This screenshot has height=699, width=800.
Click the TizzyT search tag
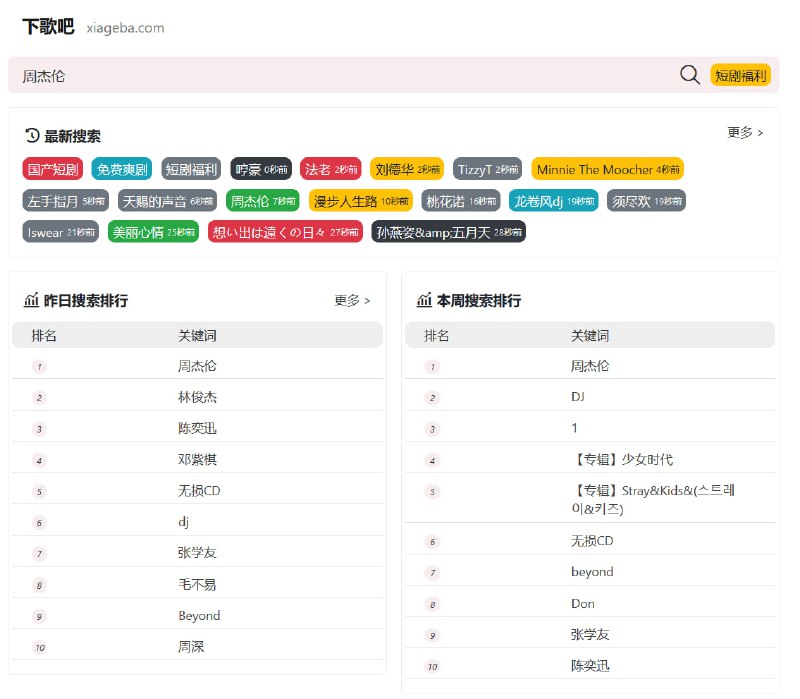coord(486,168)
